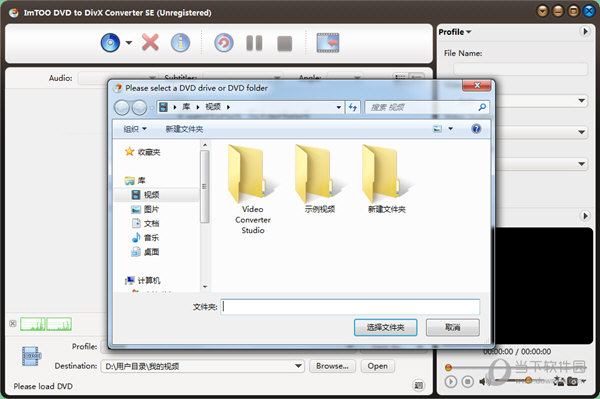Open the Profile menu in right panel
The height and width of the screenshot is (399, 600).
(x=455, y=32)
